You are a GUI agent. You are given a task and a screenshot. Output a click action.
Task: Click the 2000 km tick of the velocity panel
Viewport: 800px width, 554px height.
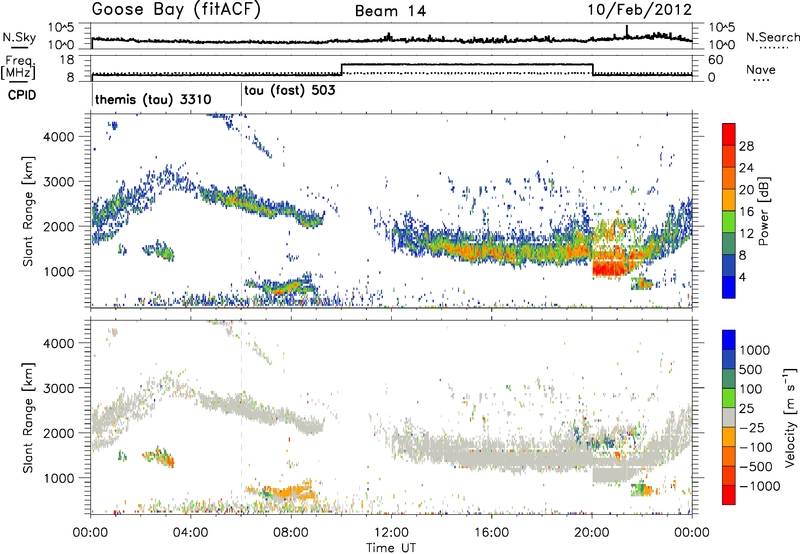tap(58, 433)
